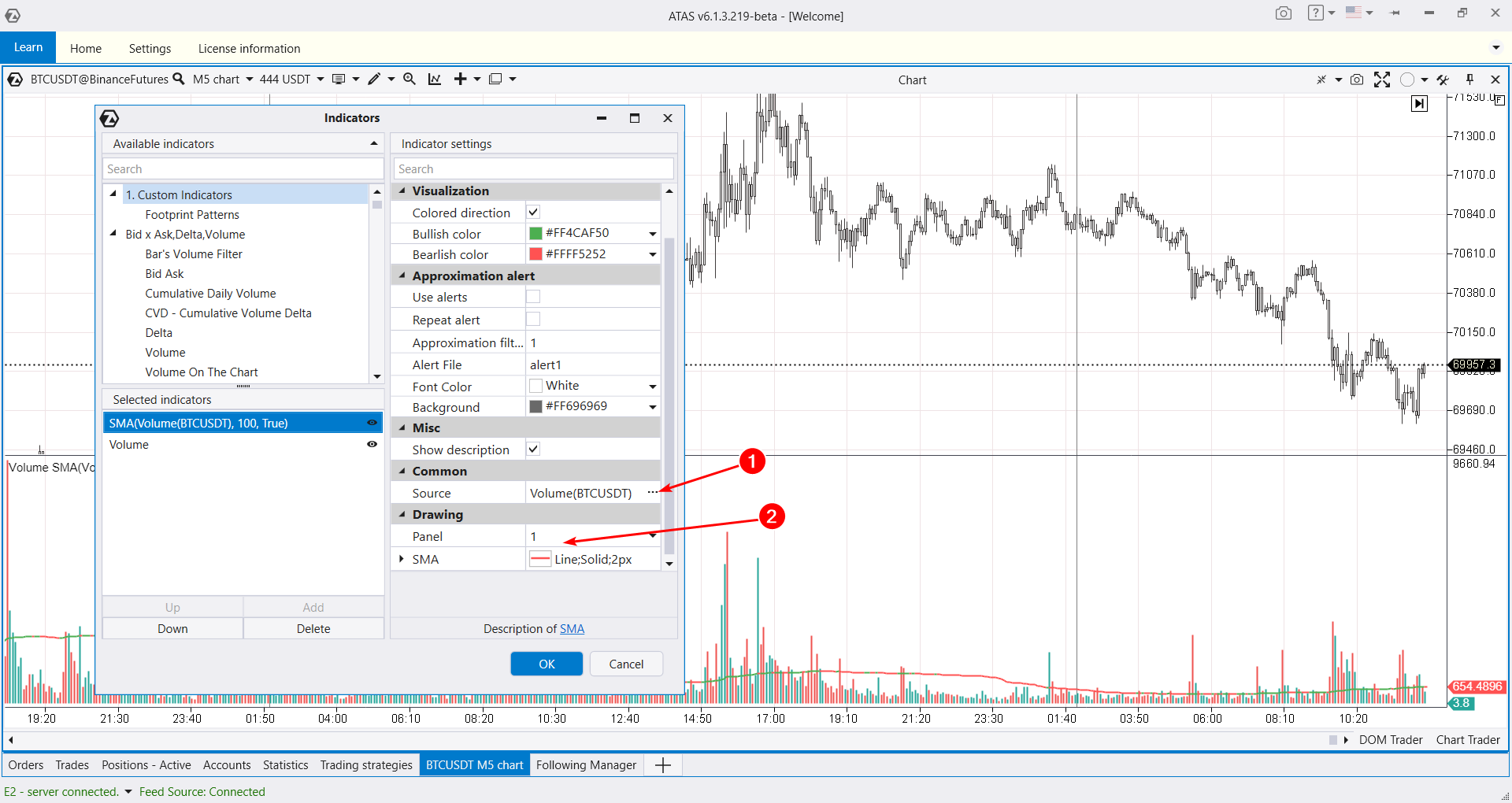
Task: Jump to latest bar on chart
Action: pyautogui.click(x=1419, y=103)
